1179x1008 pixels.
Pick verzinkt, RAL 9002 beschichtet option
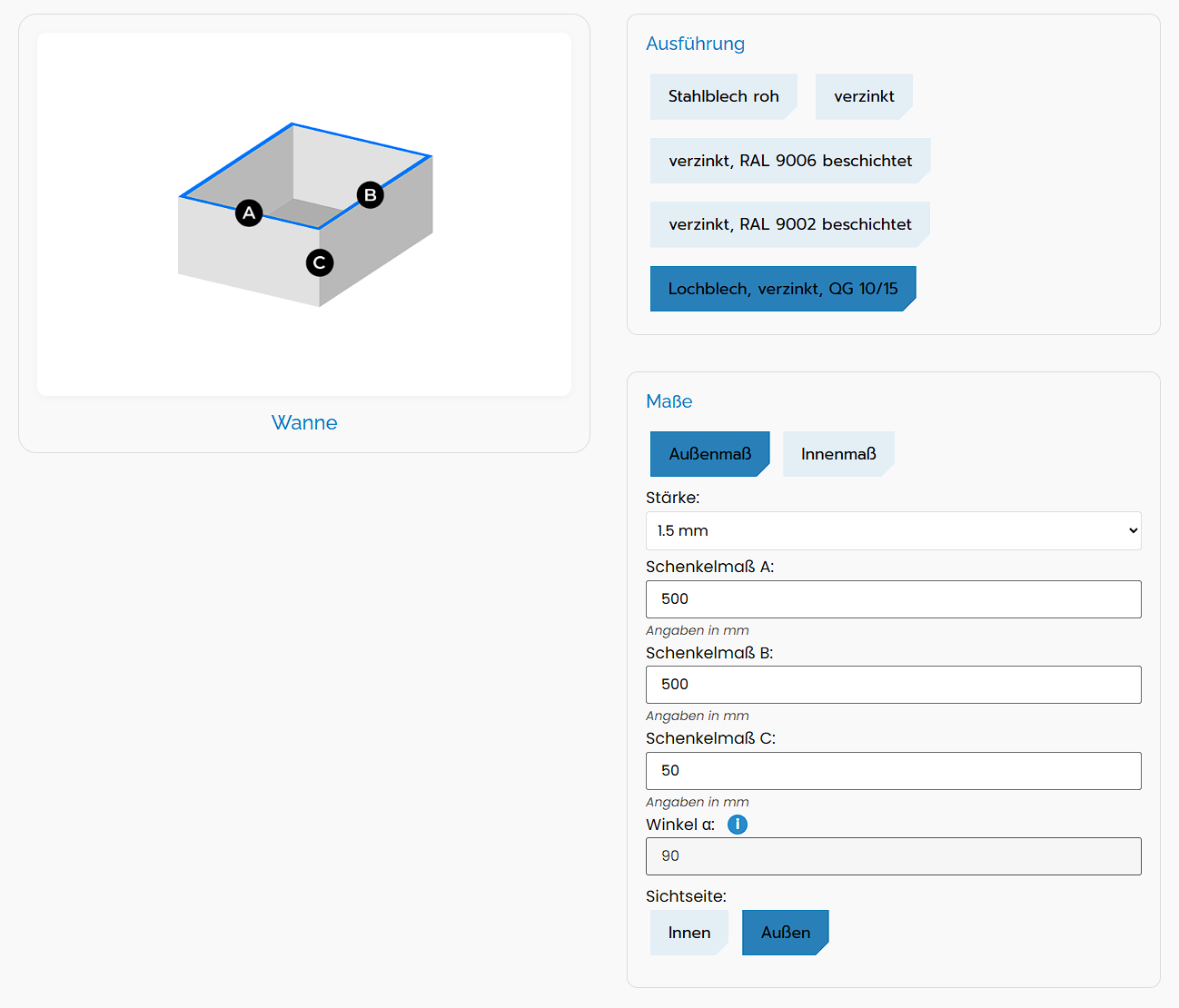[x=789, y=224]
